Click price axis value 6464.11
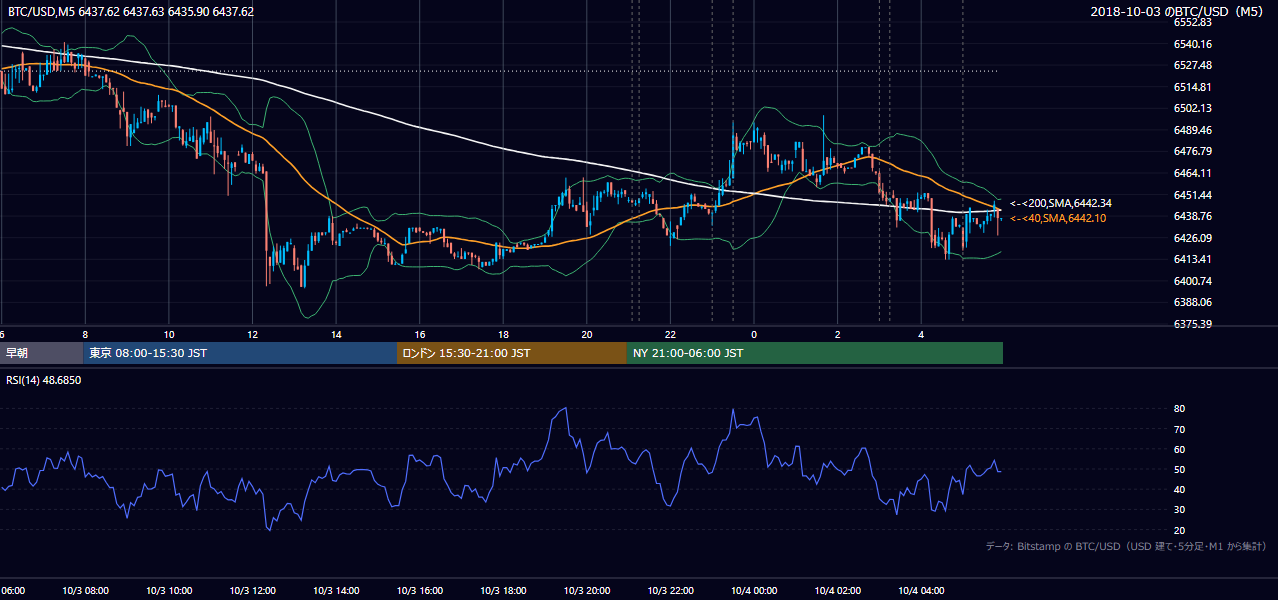 [1193, 173]
